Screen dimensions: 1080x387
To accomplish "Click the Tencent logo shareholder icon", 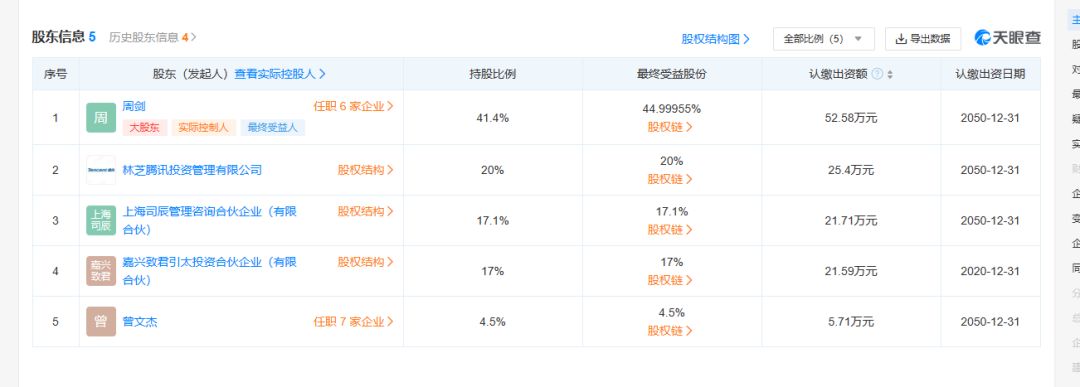I will 101,170.
